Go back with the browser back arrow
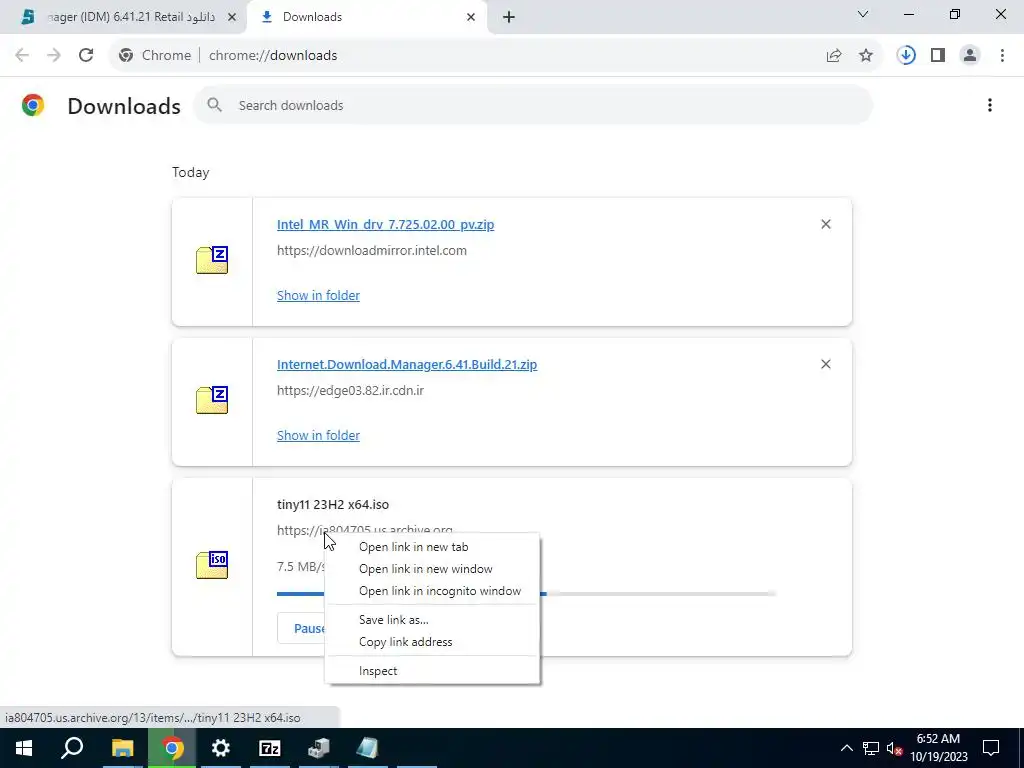 coord(22,56)
